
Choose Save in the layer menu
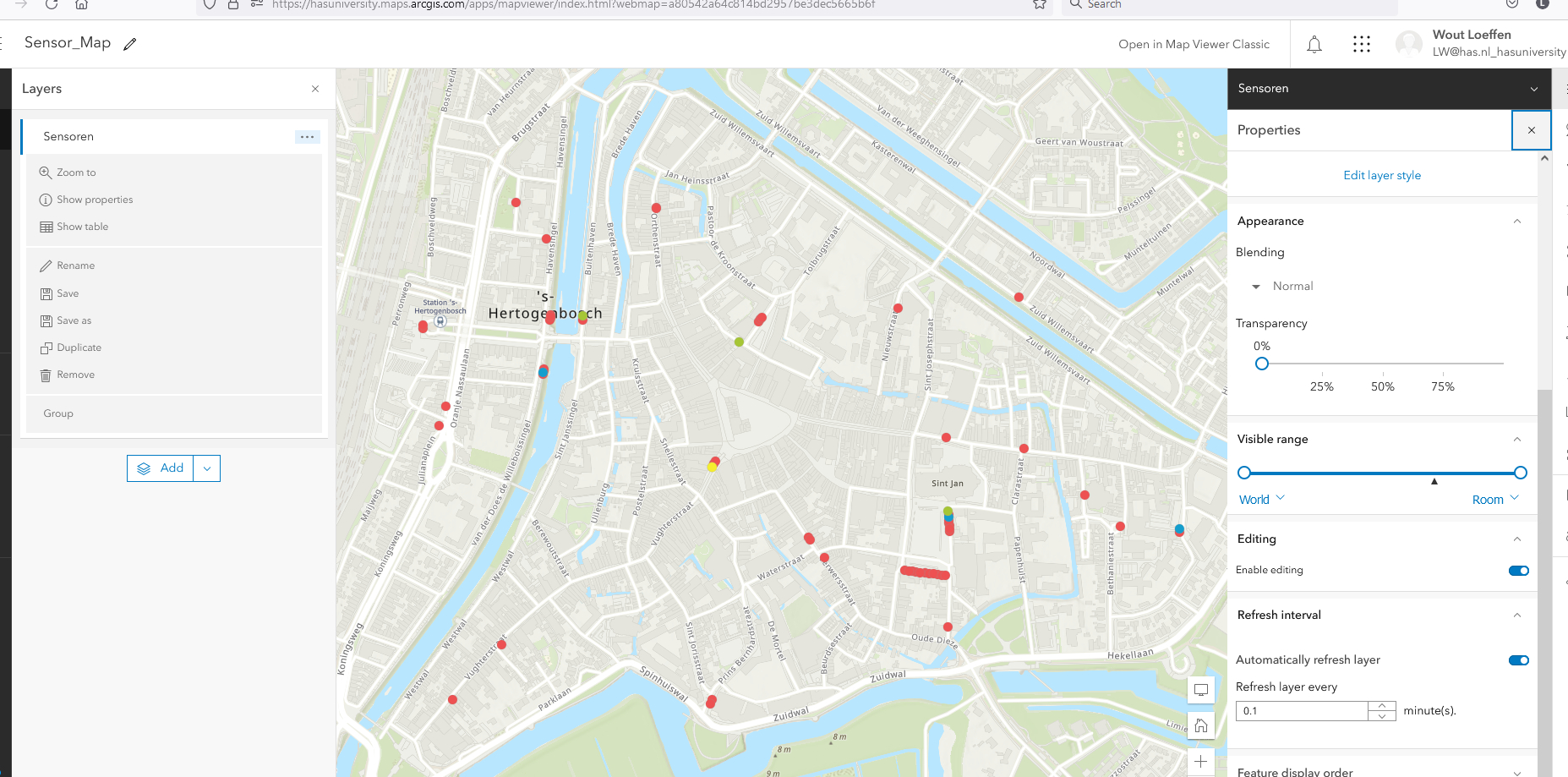pos(59,293)
